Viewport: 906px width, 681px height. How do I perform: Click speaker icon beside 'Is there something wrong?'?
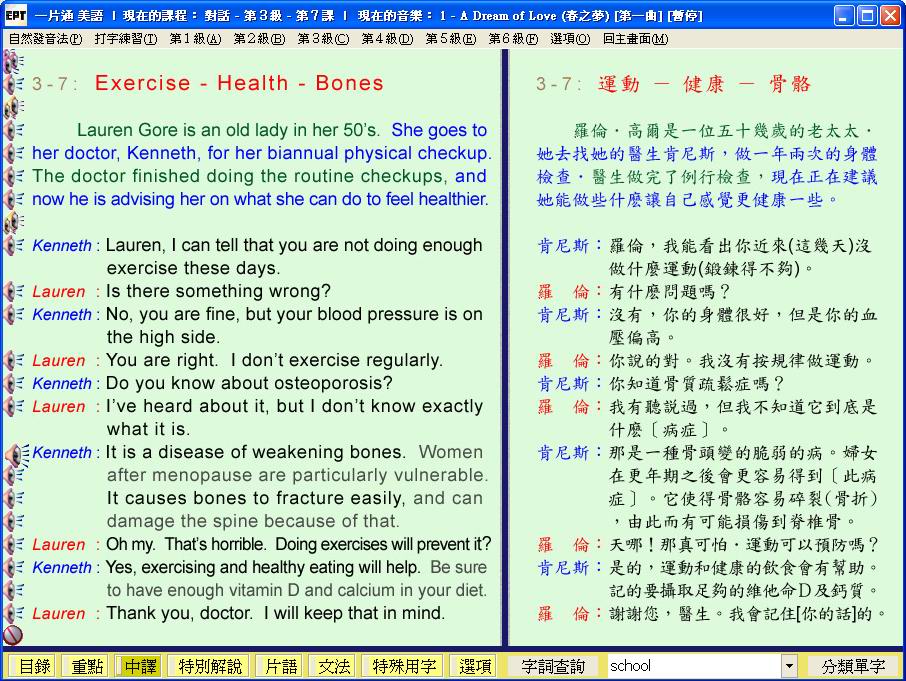click(13, 291)
